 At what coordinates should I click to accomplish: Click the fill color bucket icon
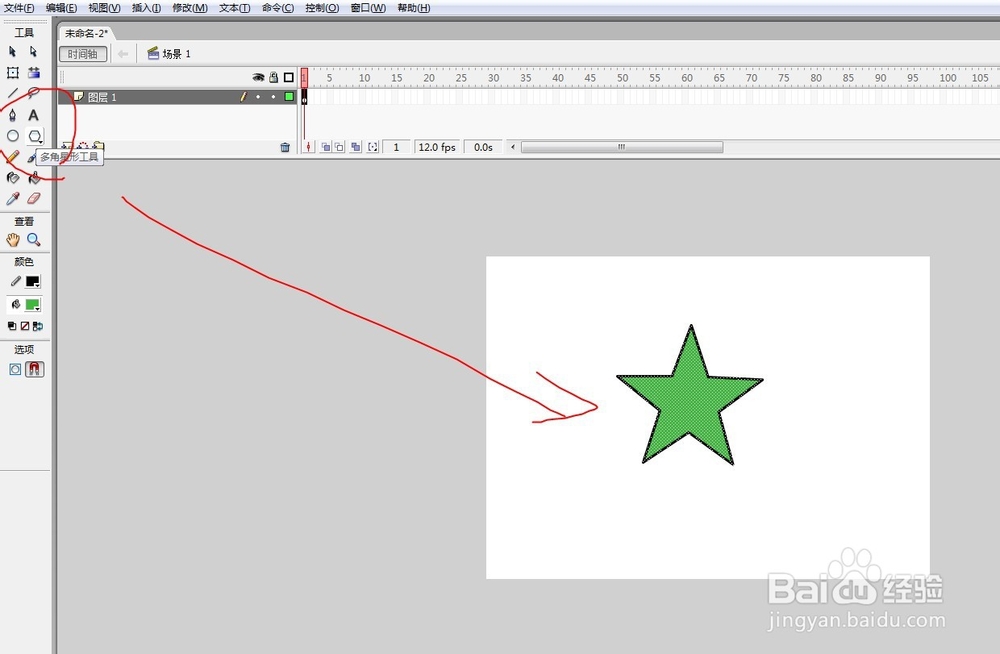pyautogui.click(x=15, y=304)
